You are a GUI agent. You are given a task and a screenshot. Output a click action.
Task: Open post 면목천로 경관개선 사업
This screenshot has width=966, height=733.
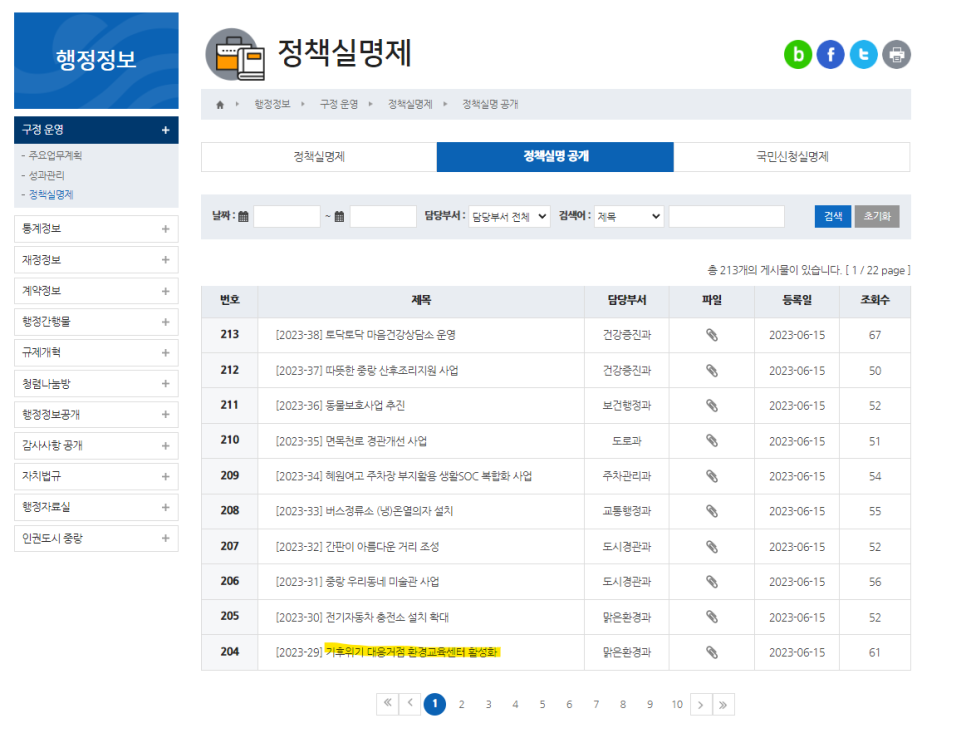pos(351,441)
